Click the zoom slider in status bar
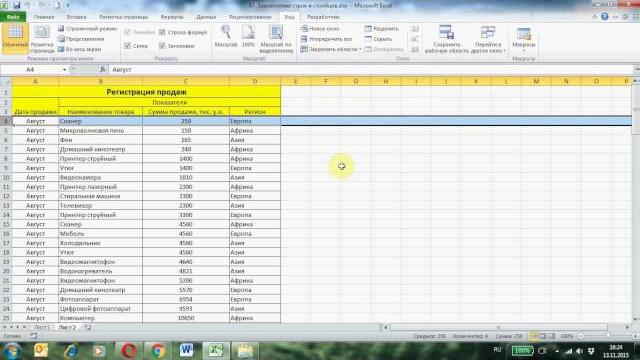The height and width of the screenshot is (360, 640). click(608, 336)
